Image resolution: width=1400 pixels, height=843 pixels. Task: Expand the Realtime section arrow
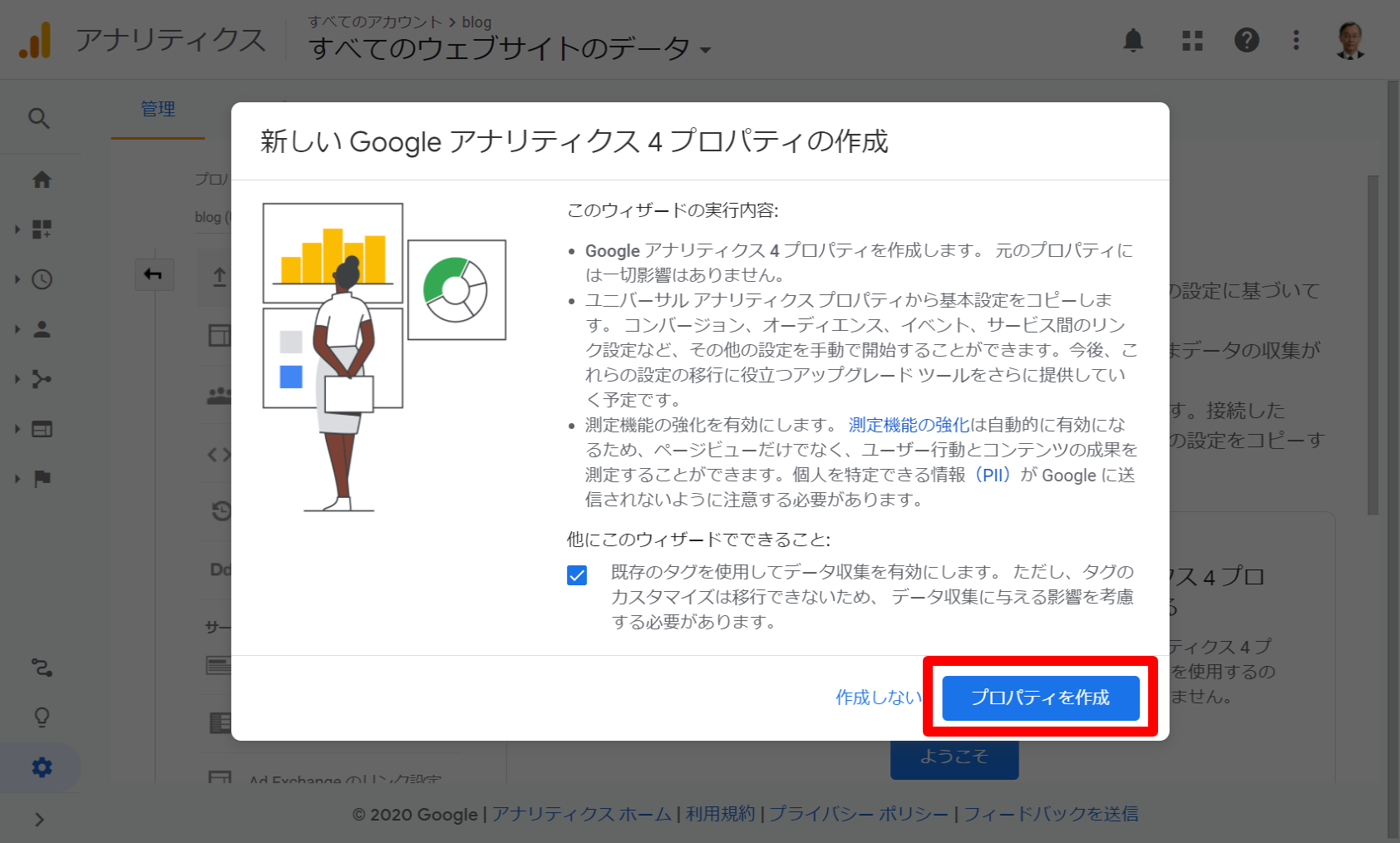click(x=17, y=279)
